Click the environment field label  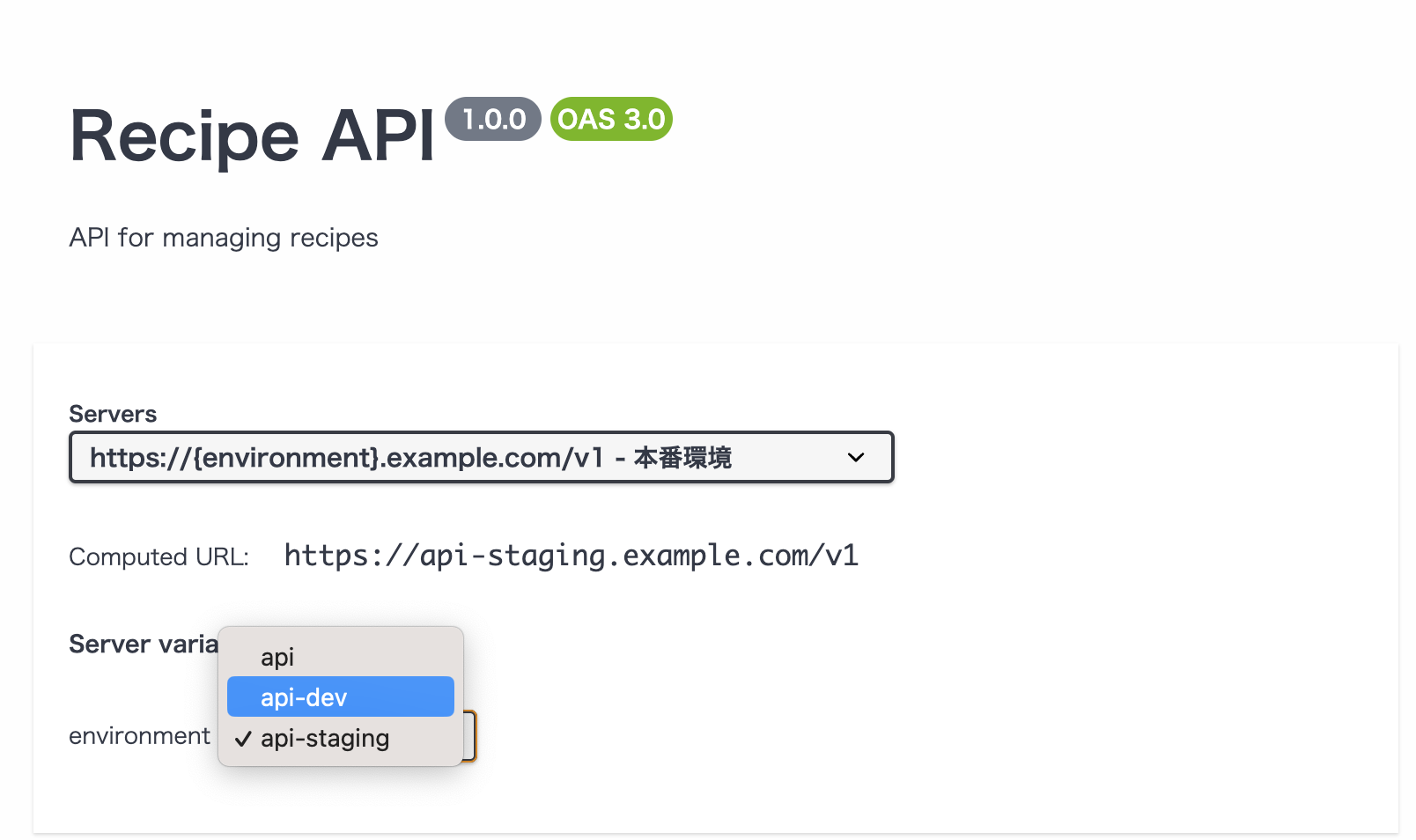(139, 735)
